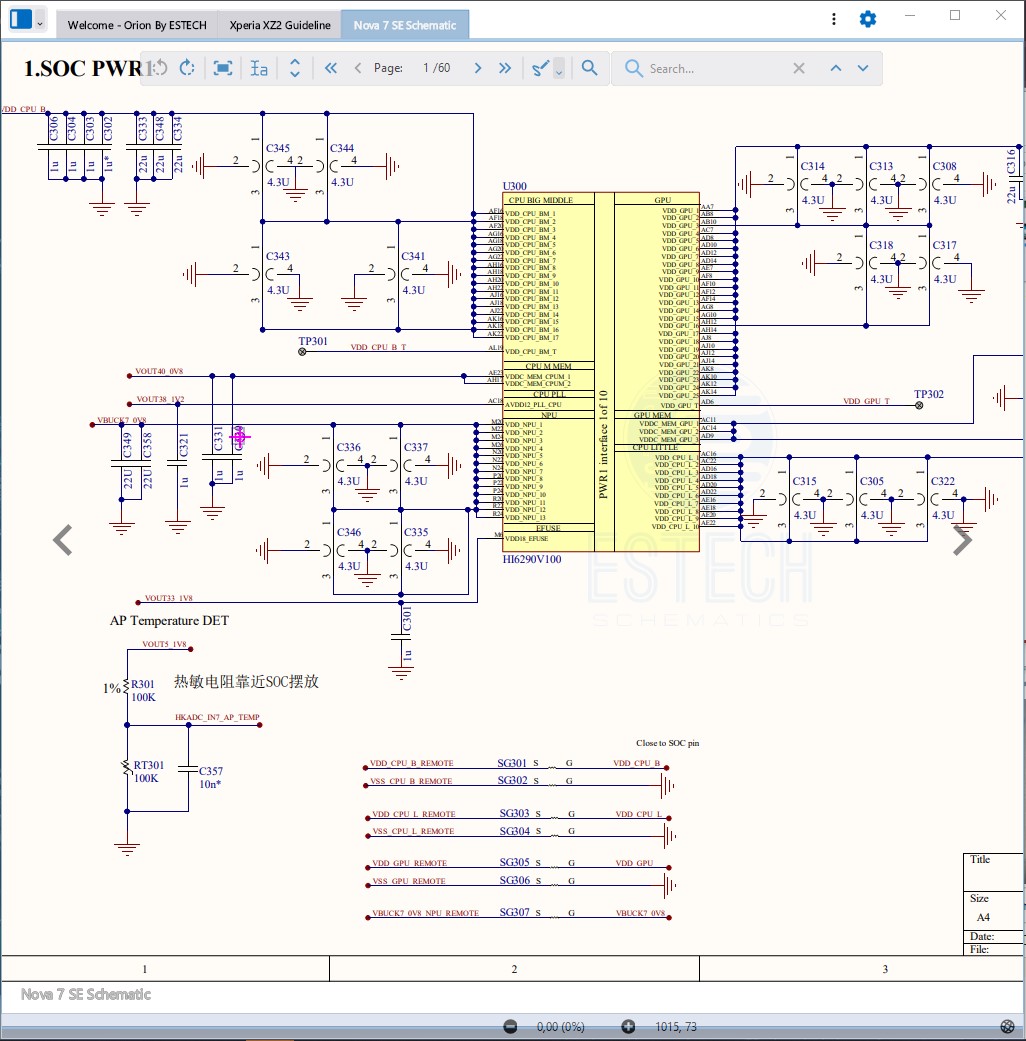Switch to the Xperia XZ2 Guideline tab
The image size is (1026, 1041).
tap(280, 25)
